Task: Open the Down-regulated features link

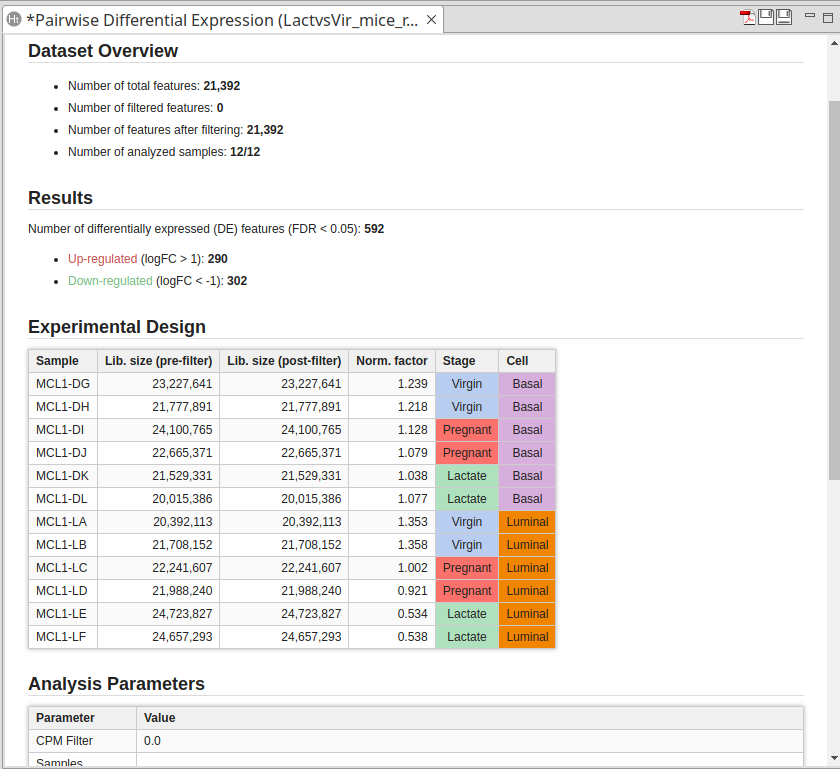Action: pyautogui.click(x=110, y=281)
